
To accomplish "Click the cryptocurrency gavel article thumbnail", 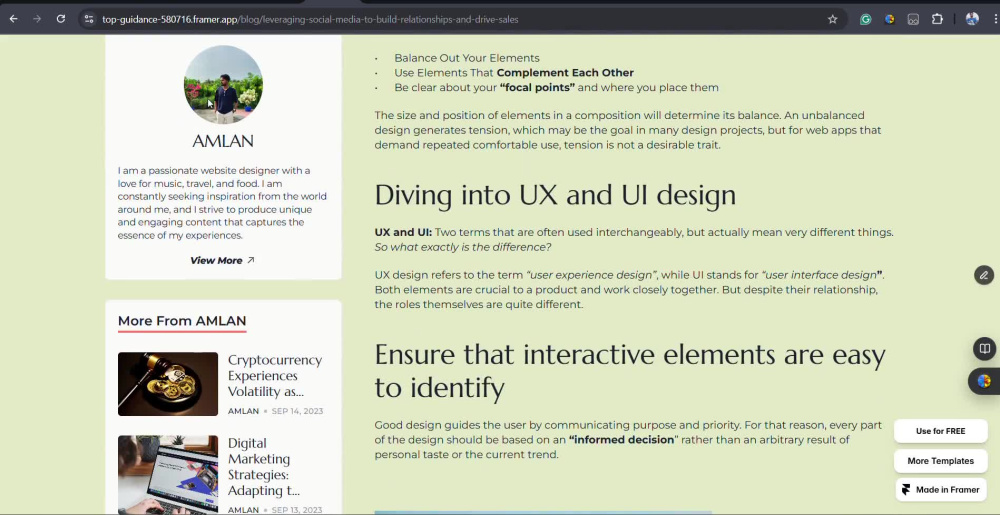I will [x=168, y=384].
